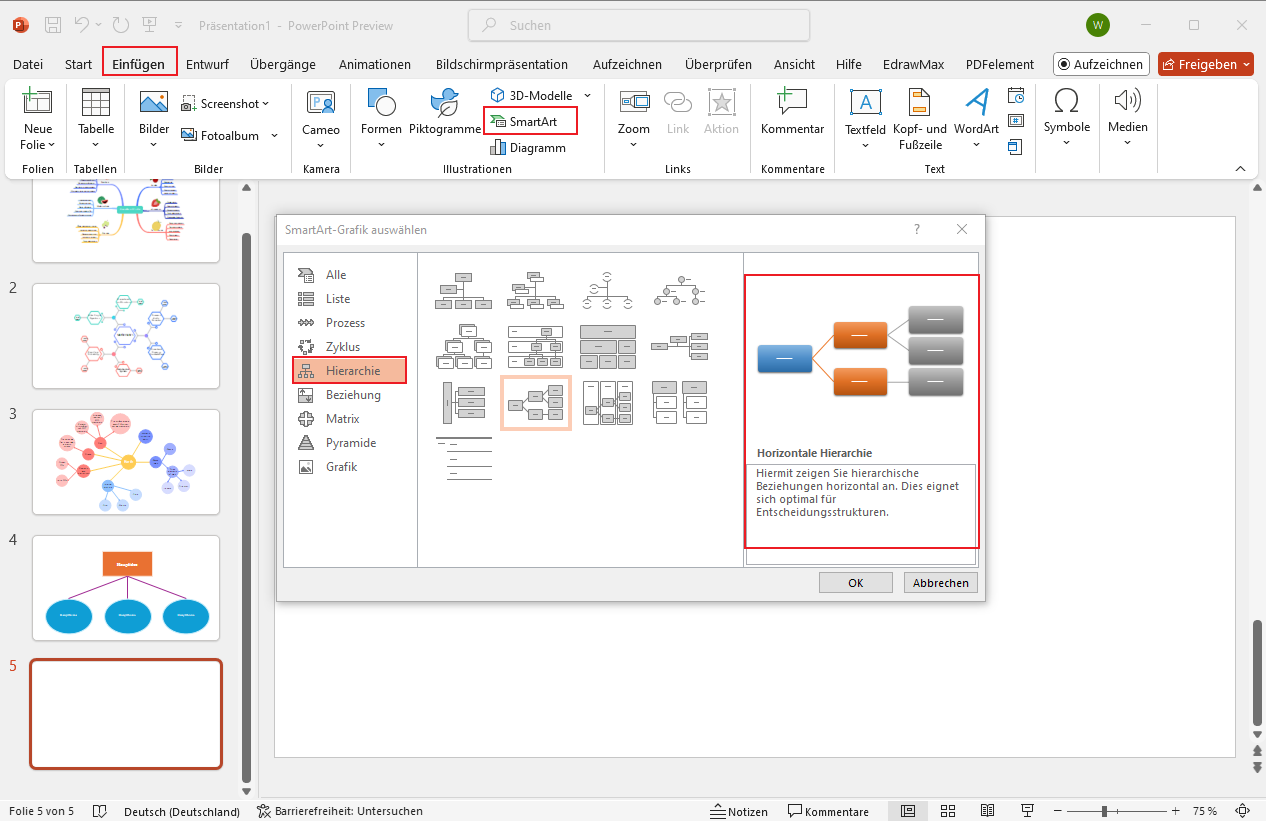
Task: Click the Undo arrow in the quick access toolbar
Action: tap(83, 25)
